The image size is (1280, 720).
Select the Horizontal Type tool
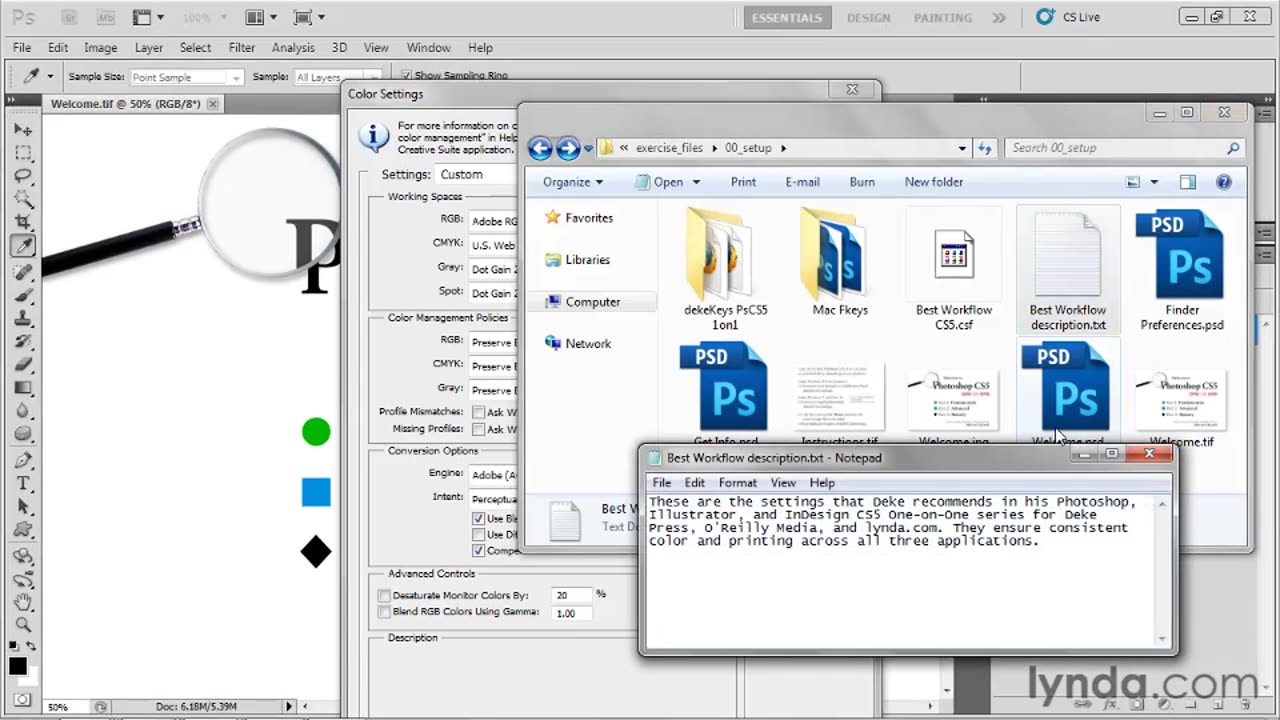point(23,484)
